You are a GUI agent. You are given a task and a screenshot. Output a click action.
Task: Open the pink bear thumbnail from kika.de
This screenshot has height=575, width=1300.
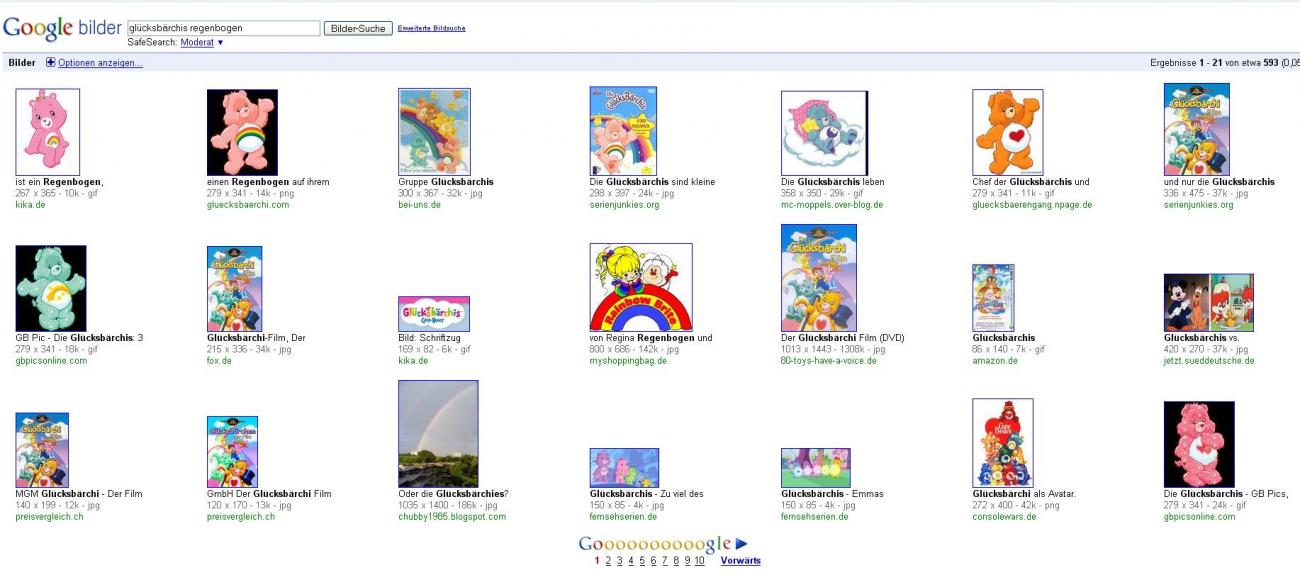click(47, 132)
